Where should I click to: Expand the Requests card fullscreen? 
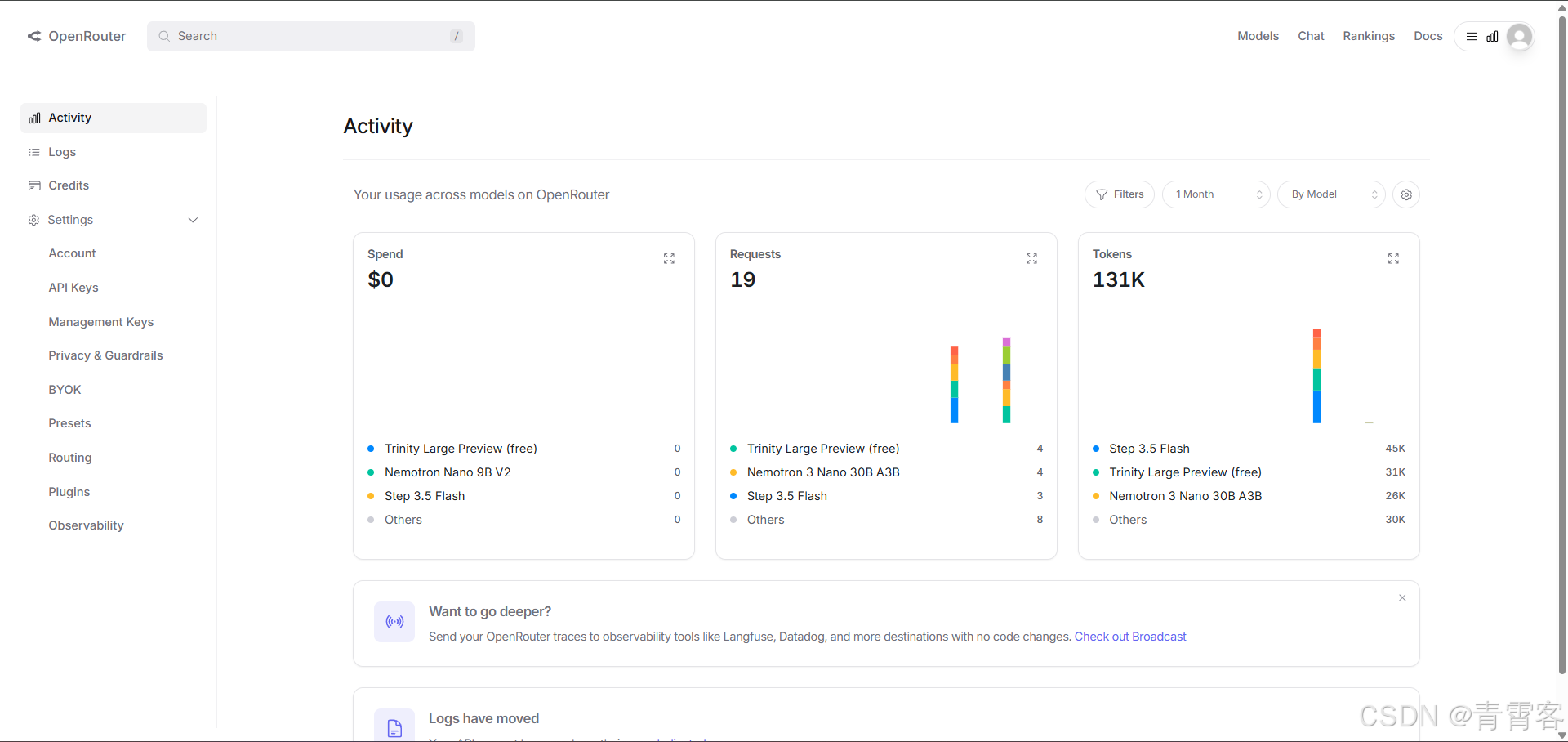(1031, 258)
